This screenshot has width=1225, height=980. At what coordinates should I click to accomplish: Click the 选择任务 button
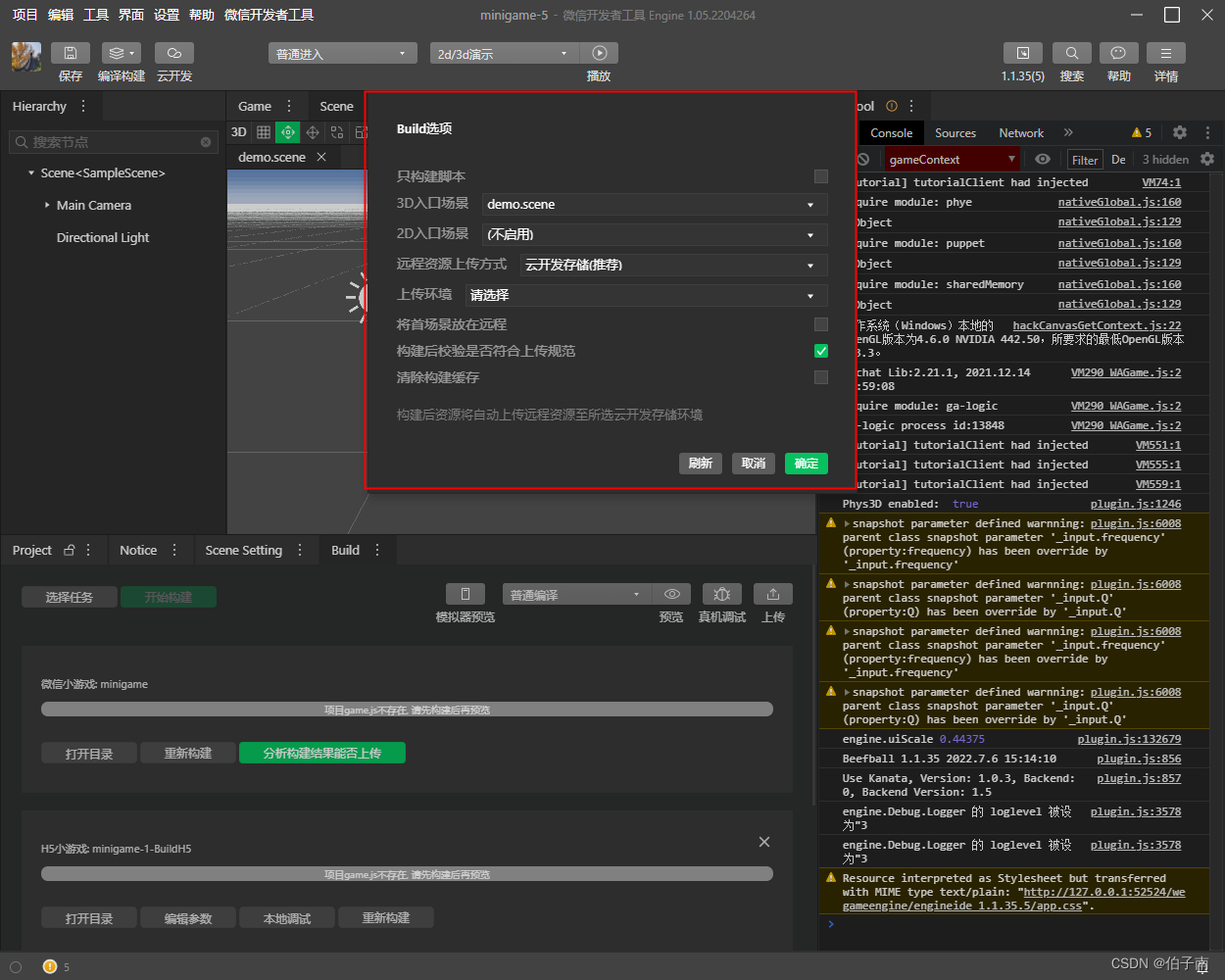click(70, 597)
